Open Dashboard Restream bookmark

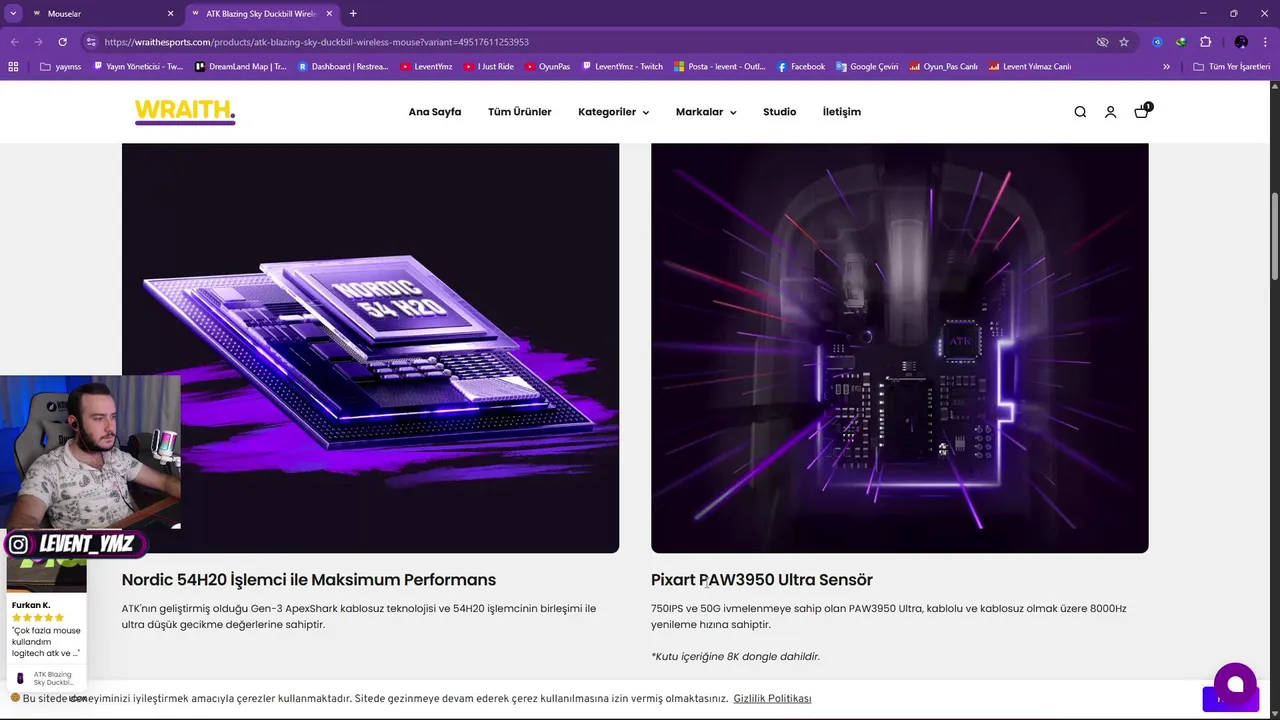(343, 67)
